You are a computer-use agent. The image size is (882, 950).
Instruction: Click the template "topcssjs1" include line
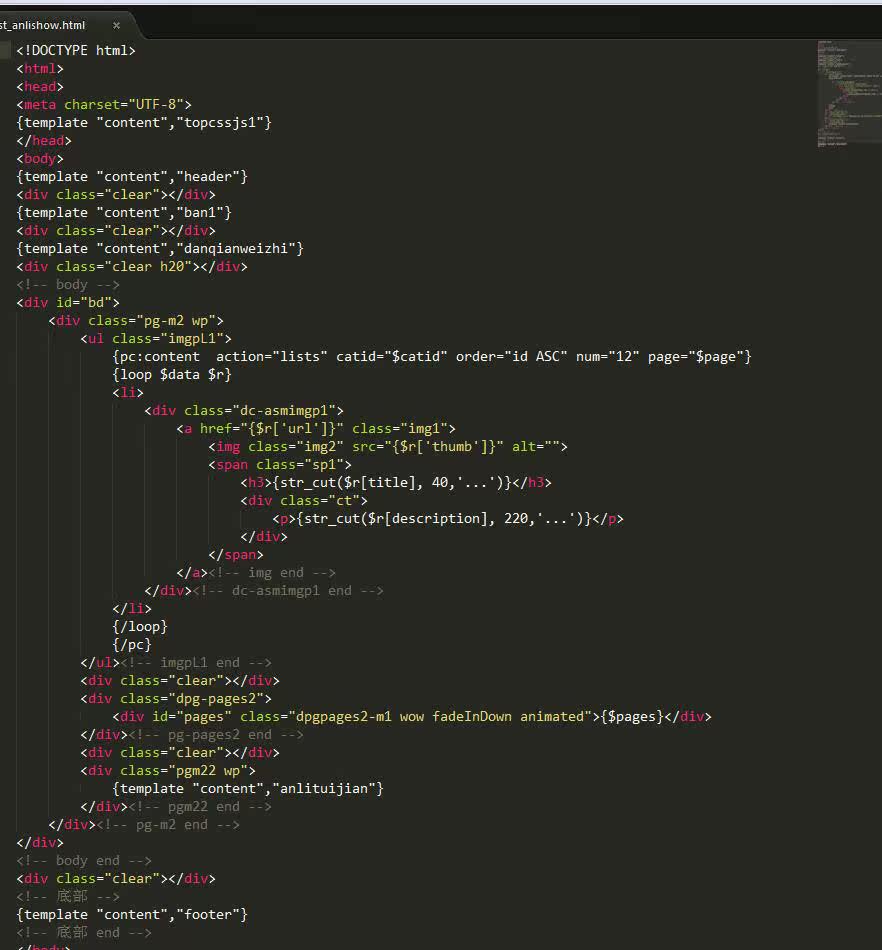click(x=144, y=122)
